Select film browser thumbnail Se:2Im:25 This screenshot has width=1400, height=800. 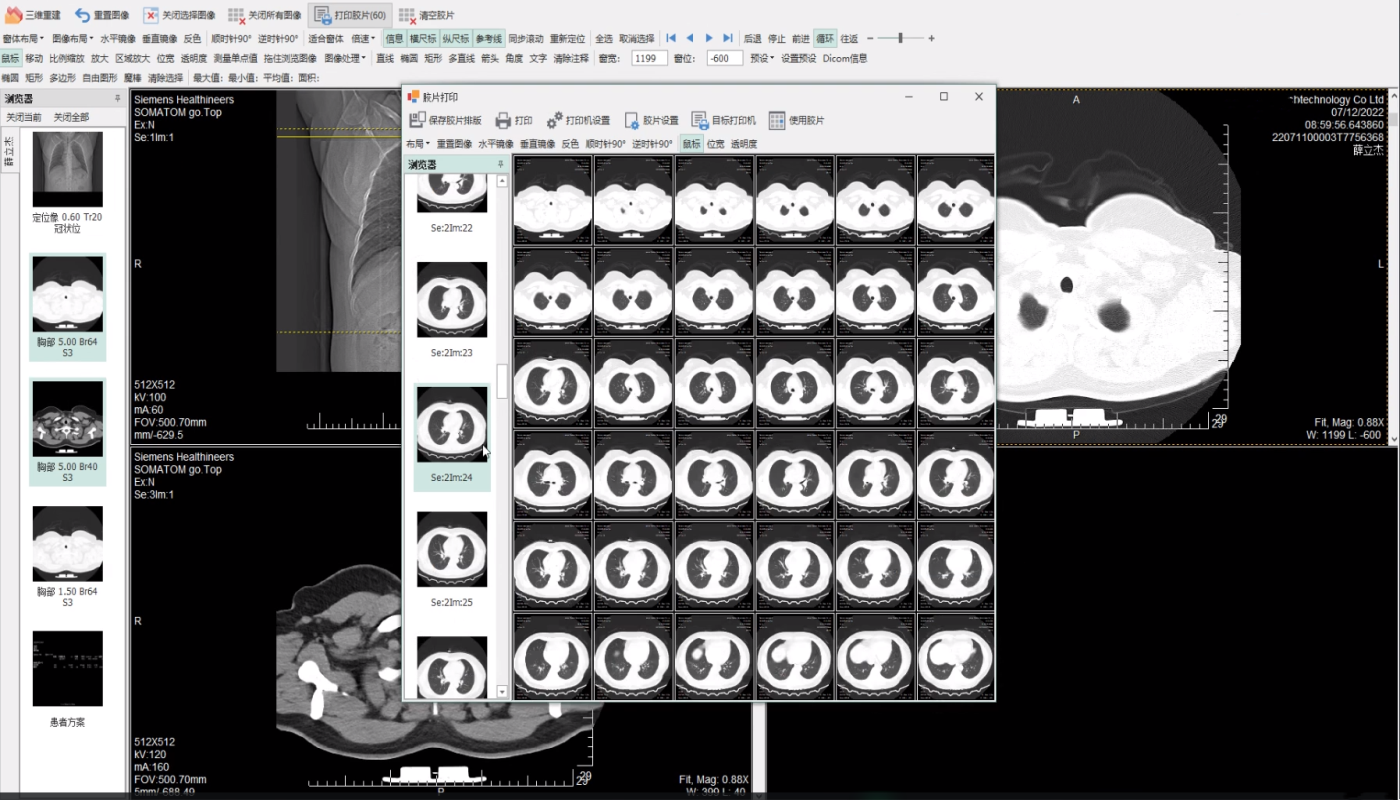(x=452, y=560)
